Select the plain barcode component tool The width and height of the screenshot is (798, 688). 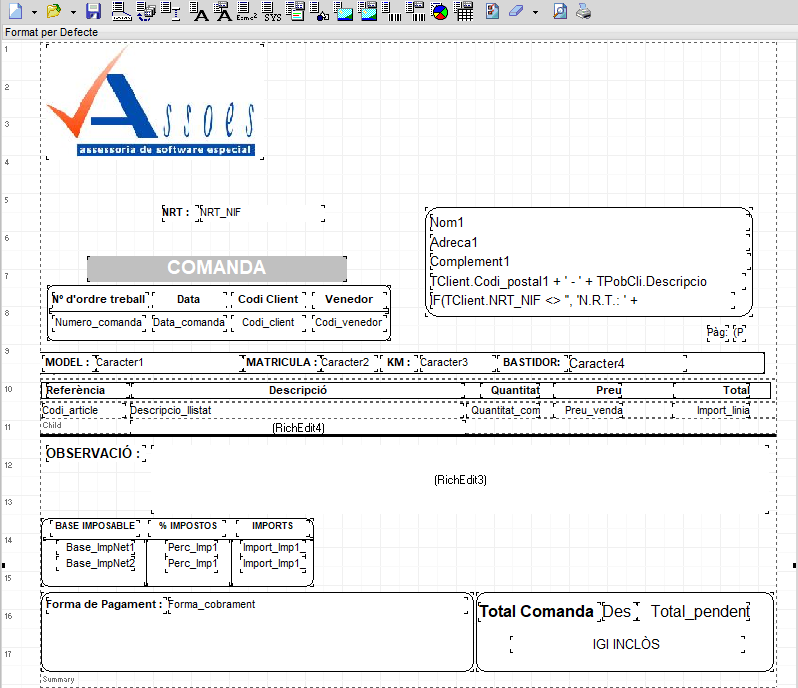point(391,11)
